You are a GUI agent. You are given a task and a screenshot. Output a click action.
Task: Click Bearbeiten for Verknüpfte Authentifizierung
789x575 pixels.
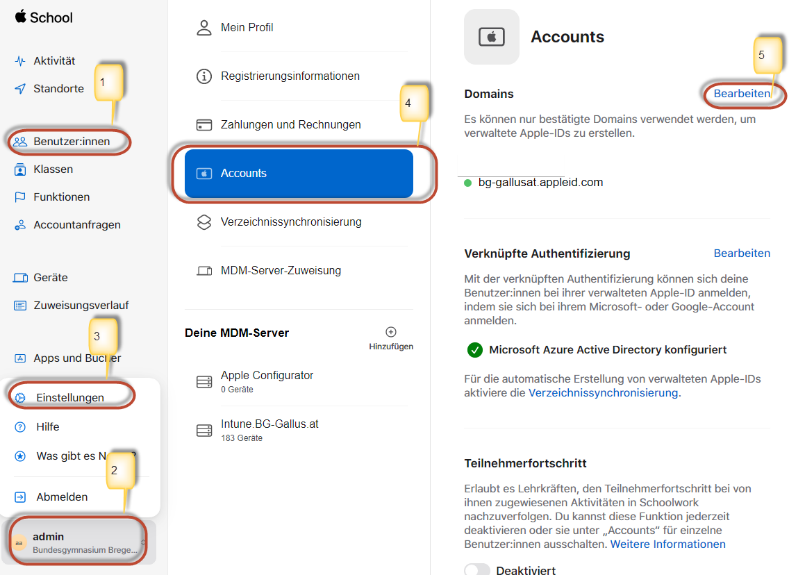point(741,254)
